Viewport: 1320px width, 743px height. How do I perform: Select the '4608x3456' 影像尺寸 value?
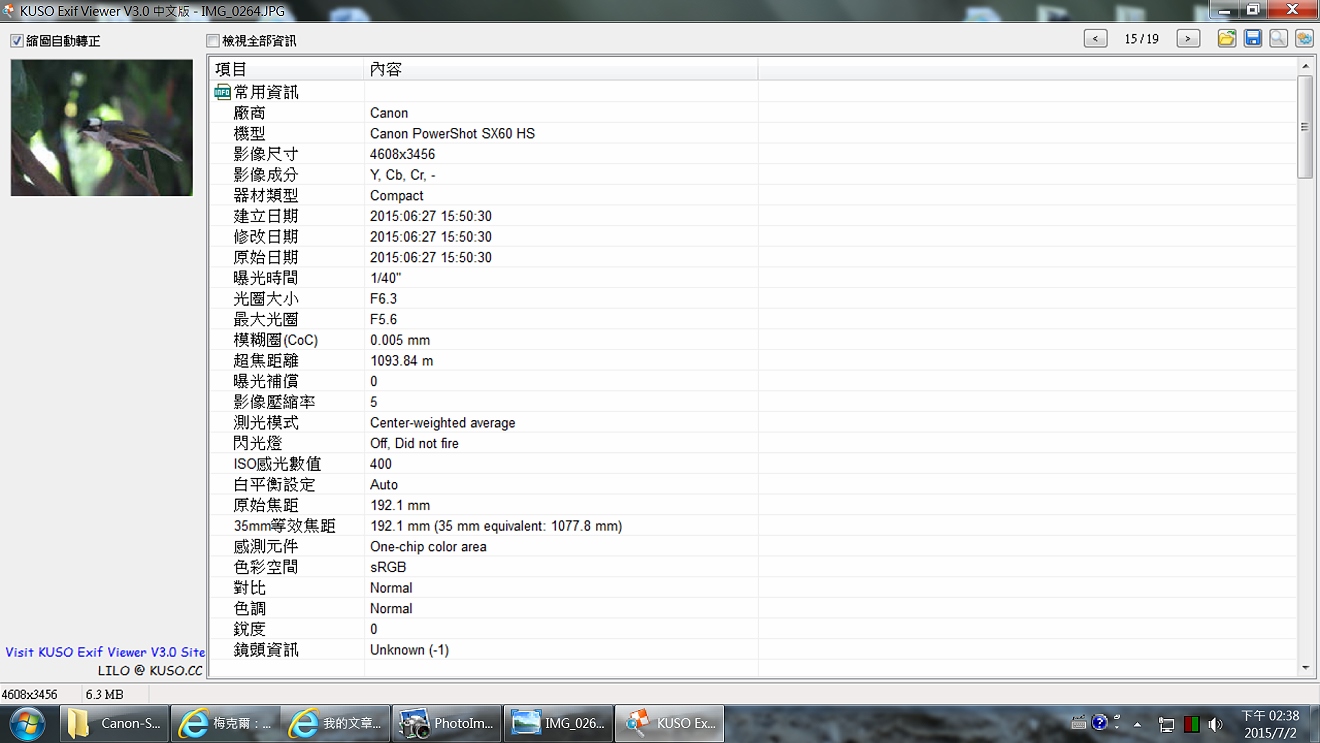click(402, 154)
